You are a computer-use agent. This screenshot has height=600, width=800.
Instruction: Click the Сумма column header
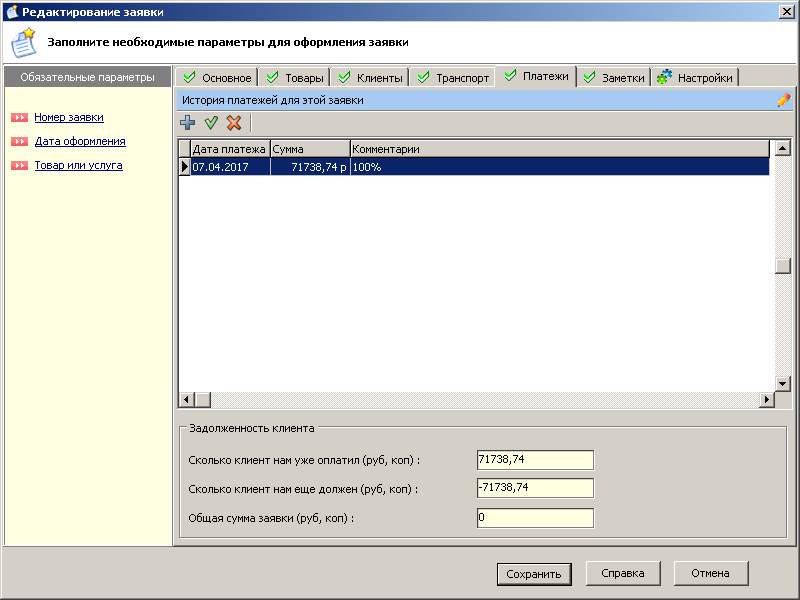click(x=310, y=149)
